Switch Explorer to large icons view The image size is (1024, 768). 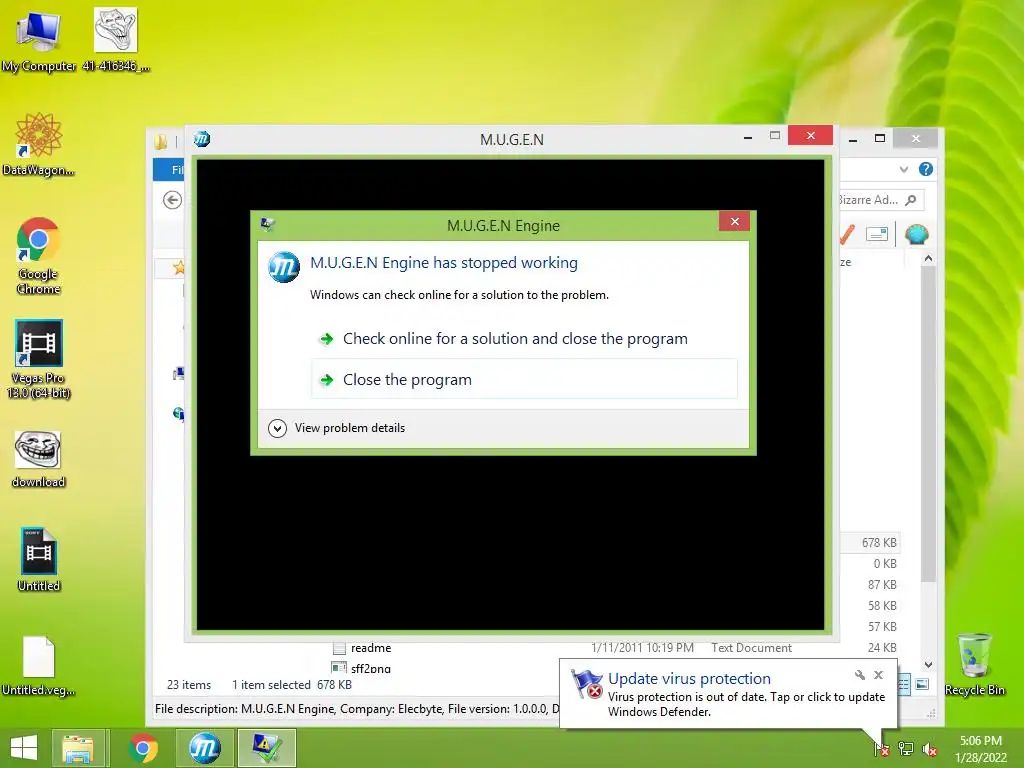(922, 684)
